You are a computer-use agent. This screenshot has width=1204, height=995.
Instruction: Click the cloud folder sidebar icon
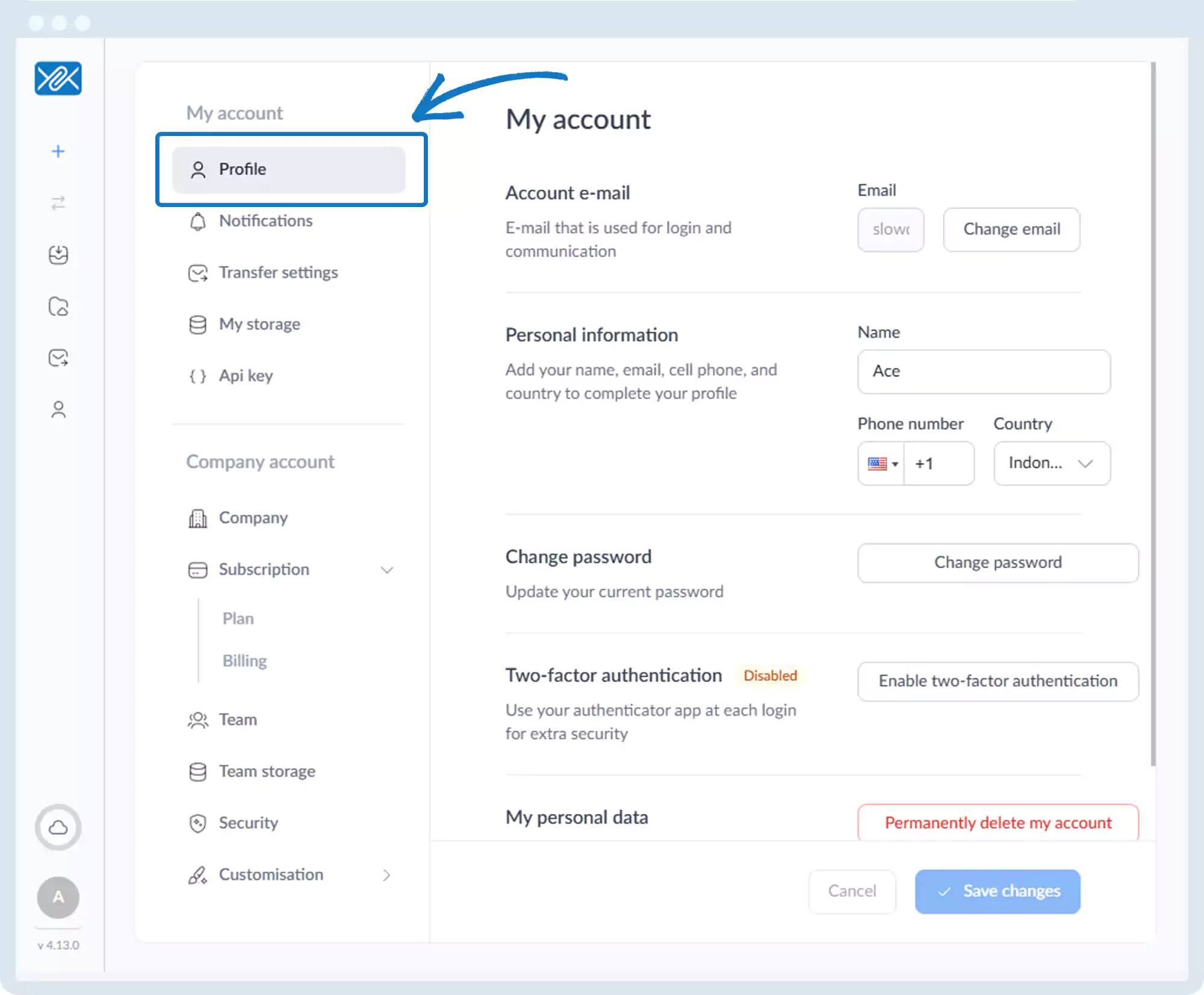tap(58, 306)
